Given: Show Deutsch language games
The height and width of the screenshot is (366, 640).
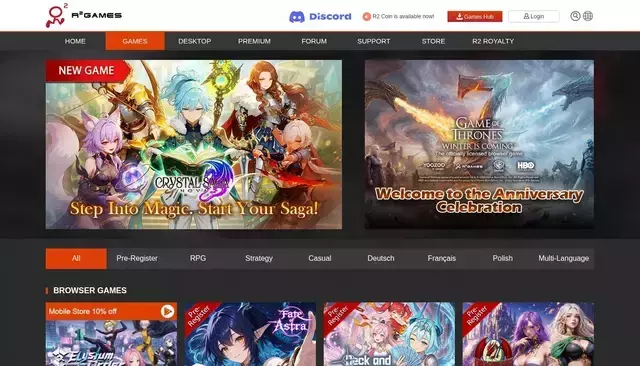Looking at the screenshot, I should pos(381,259).
